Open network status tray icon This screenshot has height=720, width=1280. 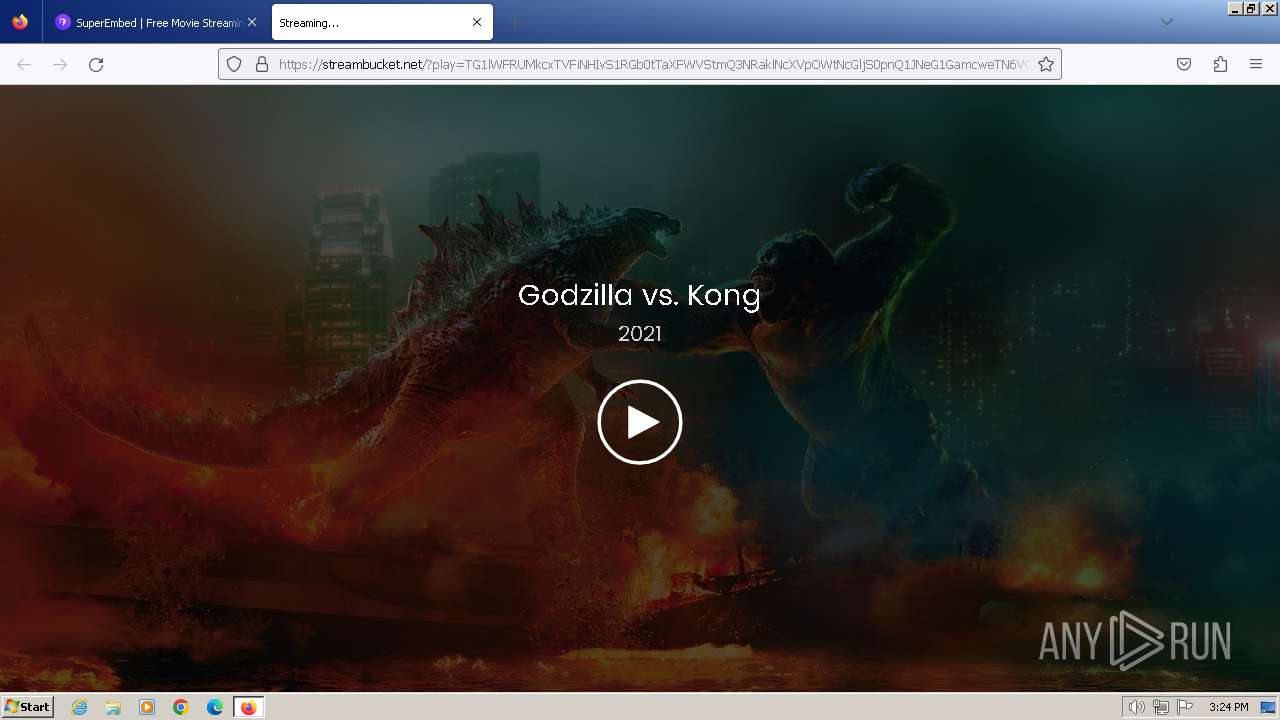[1160, 707]
